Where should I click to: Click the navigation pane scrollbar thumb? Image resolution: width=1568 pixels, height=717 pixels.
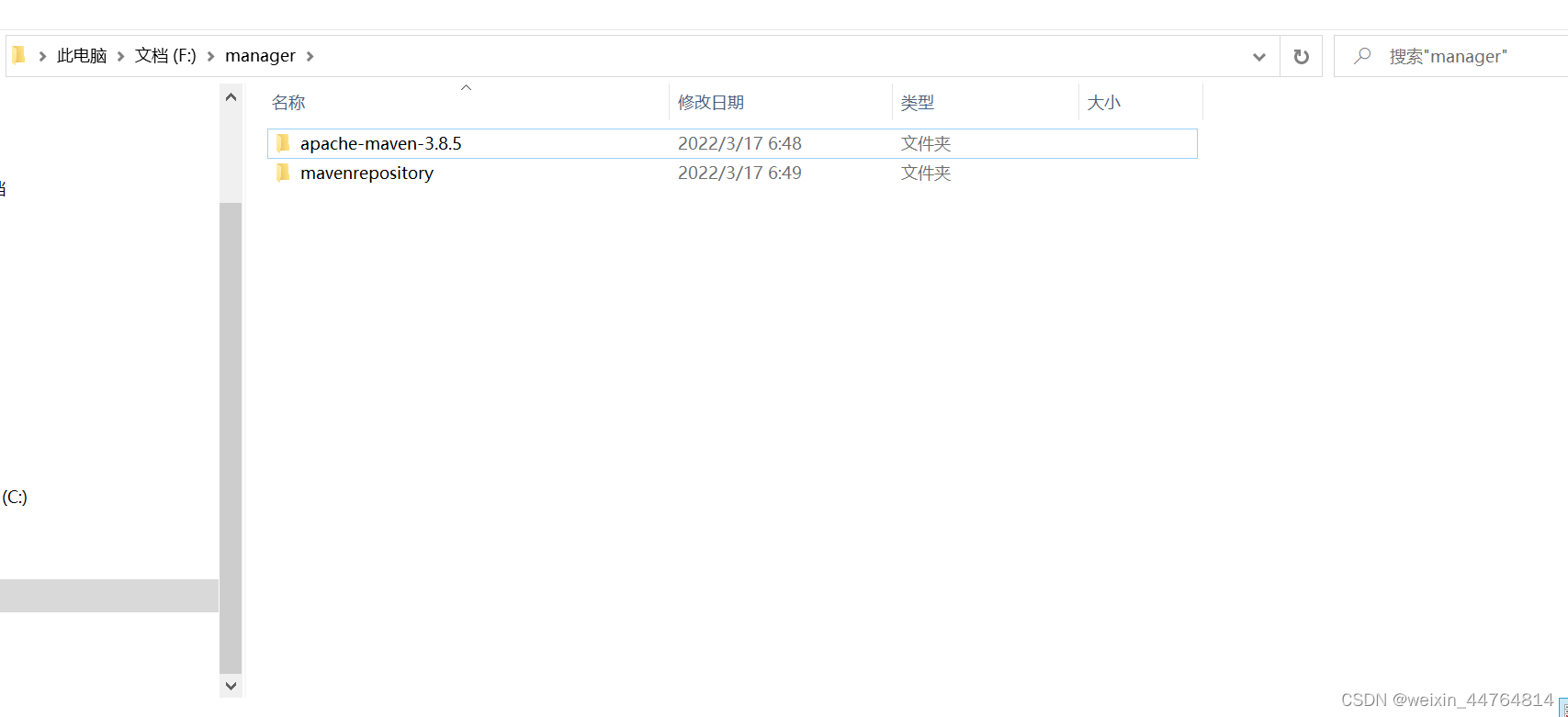(x=231, y=438)
